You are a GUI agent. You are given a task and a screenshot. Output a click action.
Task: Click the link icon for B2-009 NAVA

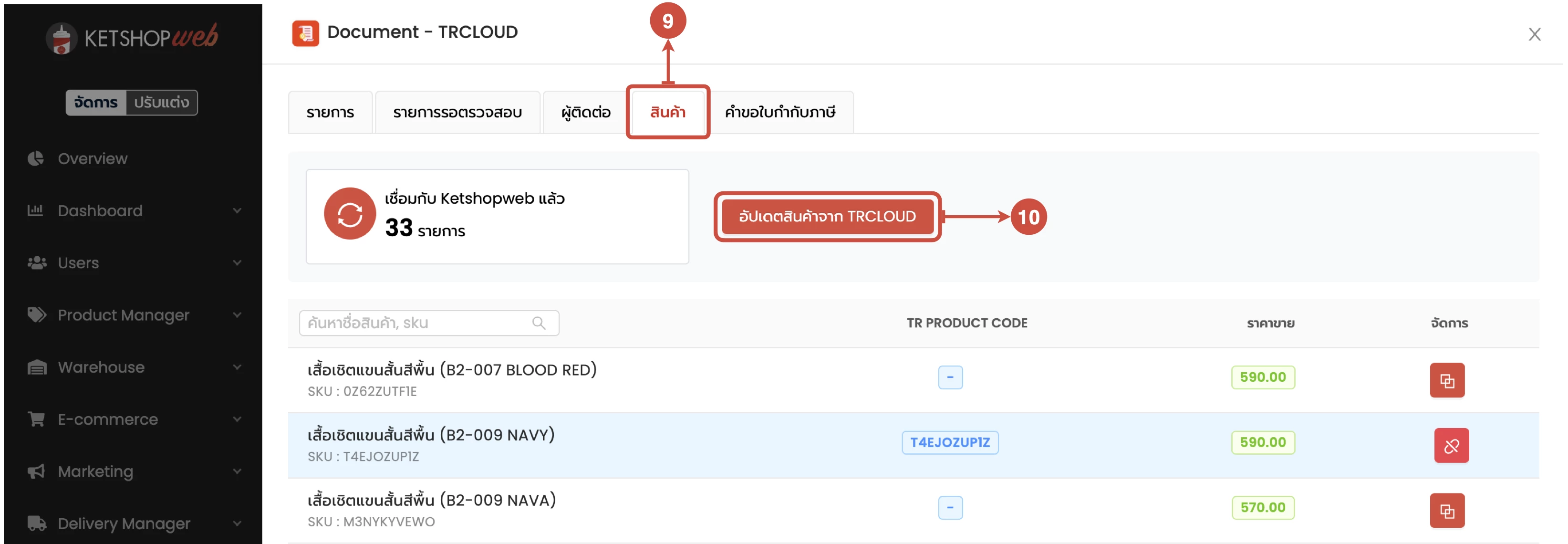tap(1446, 511)
